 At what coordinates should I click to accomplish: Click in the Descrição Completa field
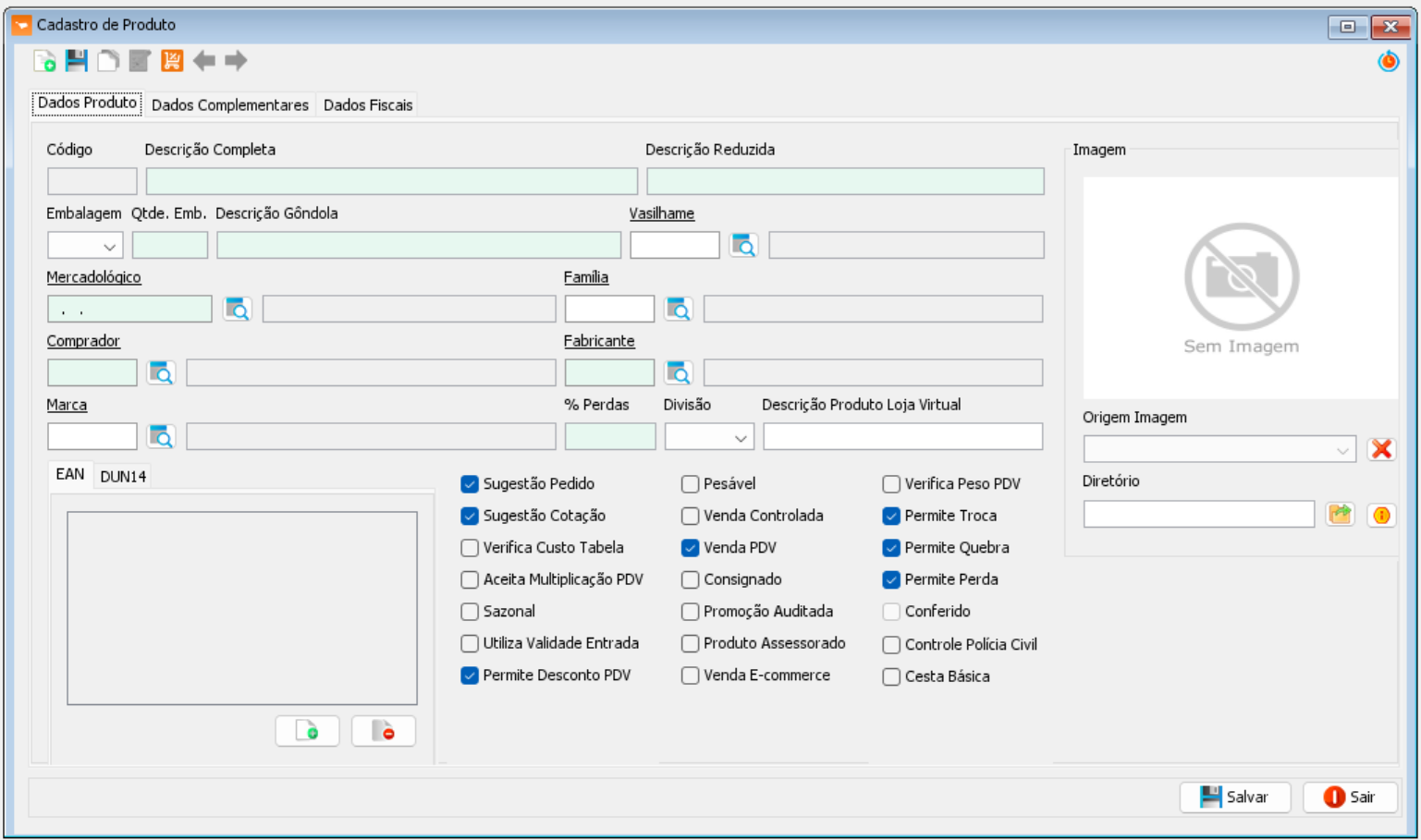391,181
